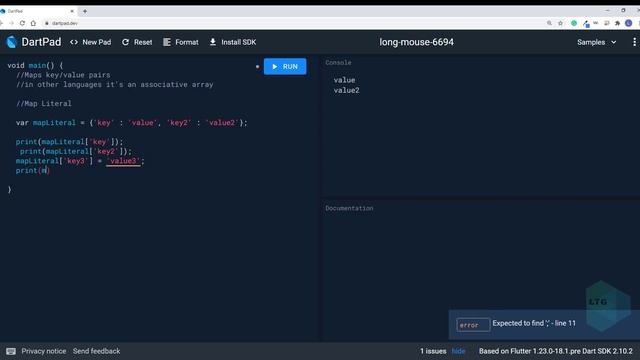Go to browser home page
The image size is (640, 360).
[33, 23]
